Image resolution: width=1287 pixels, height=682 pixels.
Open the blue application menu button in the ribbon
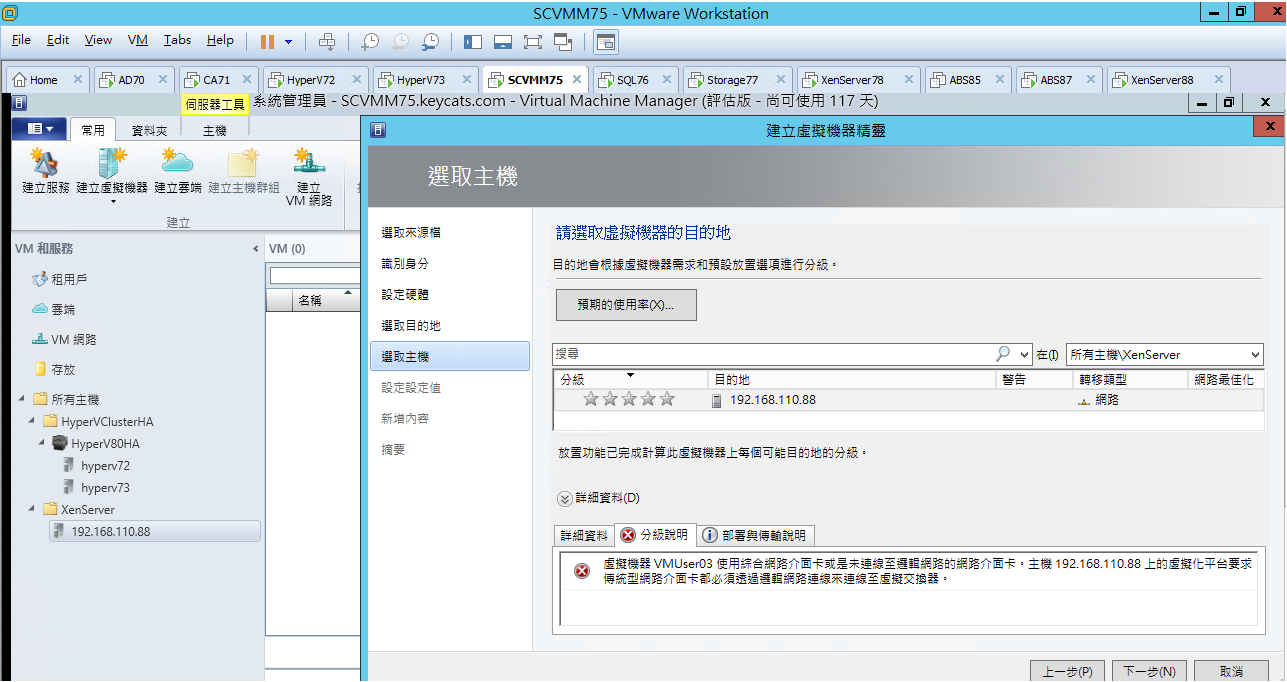(41, 129)
